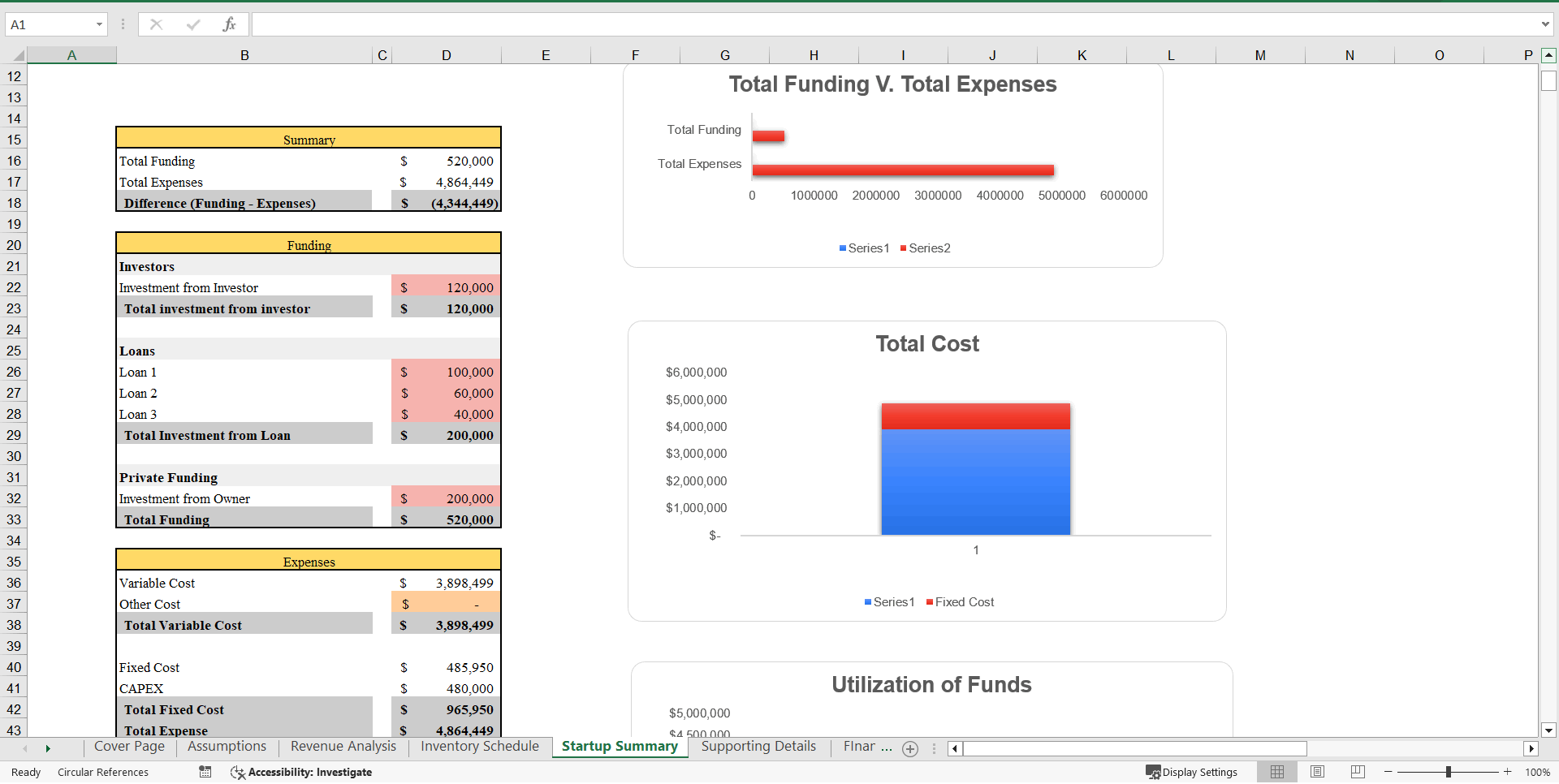Viewport: 1559px width, 784px height.
Task: Click the vertical dots handle before the formula bar buttons
Action: (x=123, y=24)
